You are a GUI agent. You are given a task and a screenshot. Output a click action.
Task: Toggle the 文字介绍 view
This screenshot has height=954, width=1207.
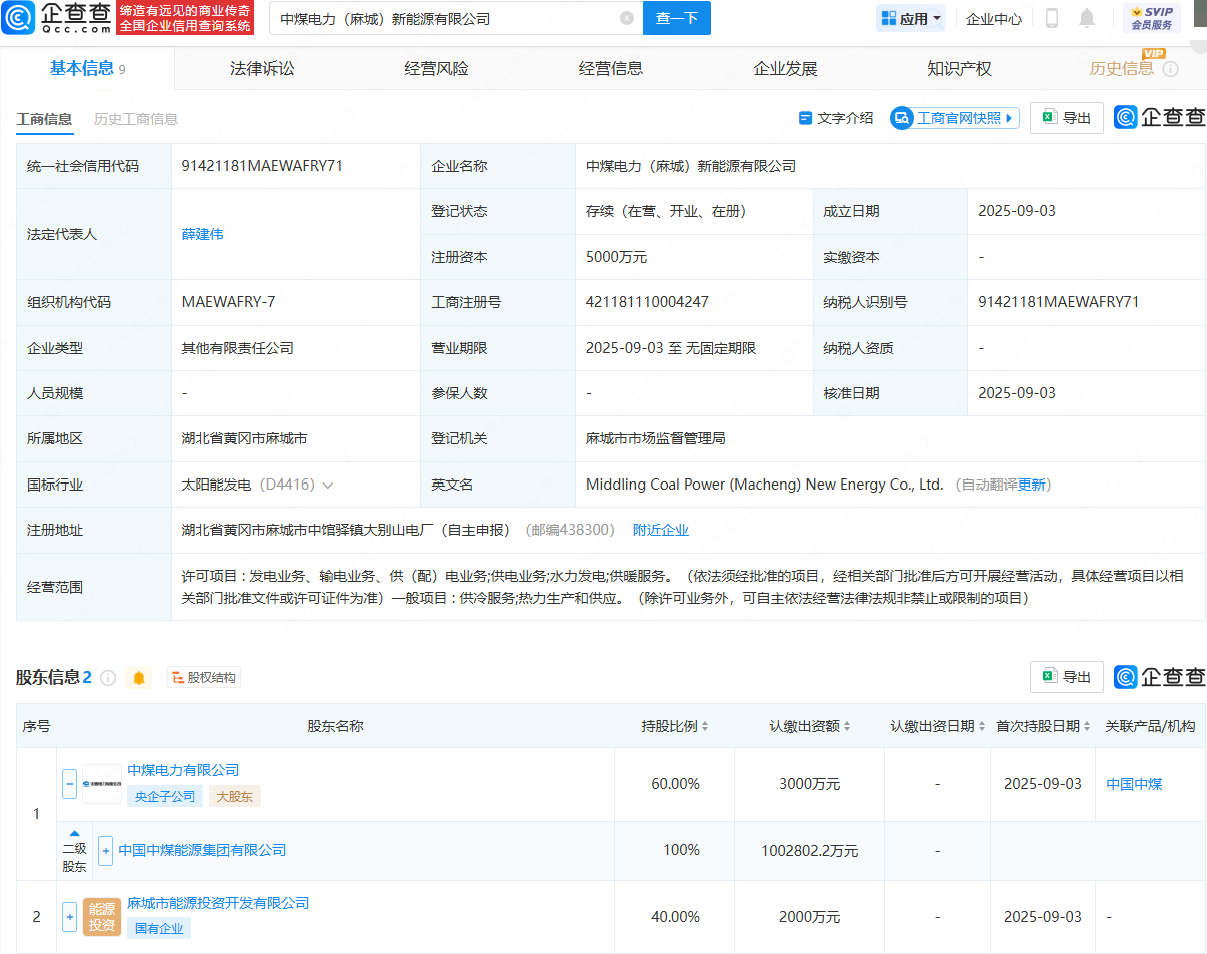point(835,118)
